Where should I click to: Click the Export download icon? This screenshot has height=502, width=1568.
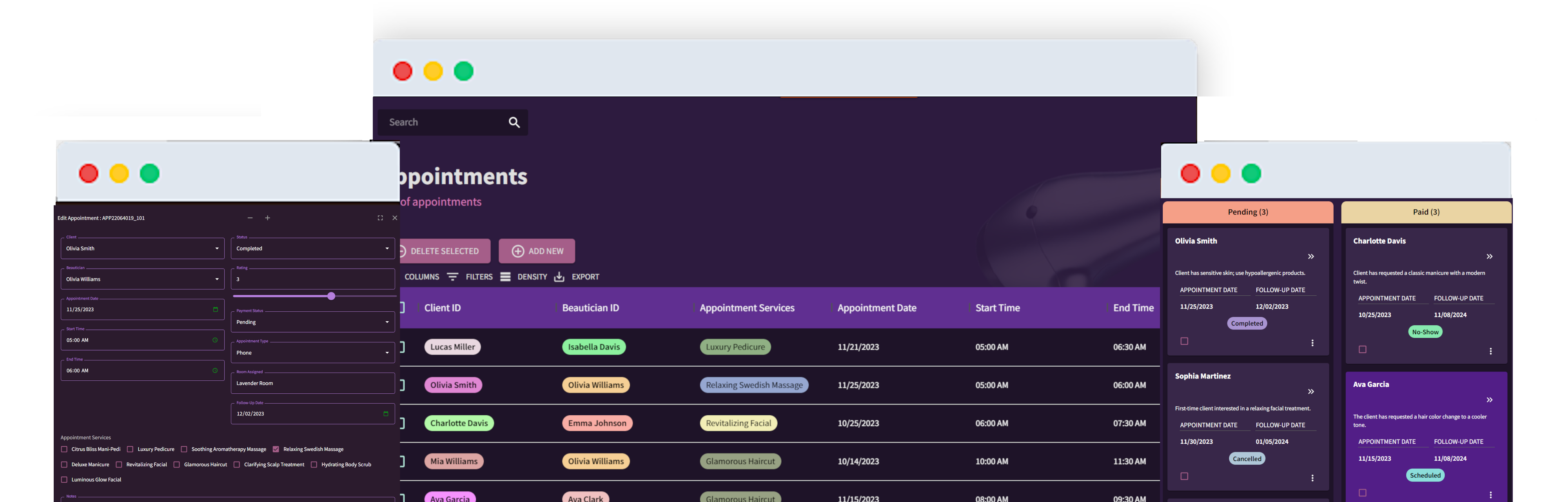click(x=559, y=276)
